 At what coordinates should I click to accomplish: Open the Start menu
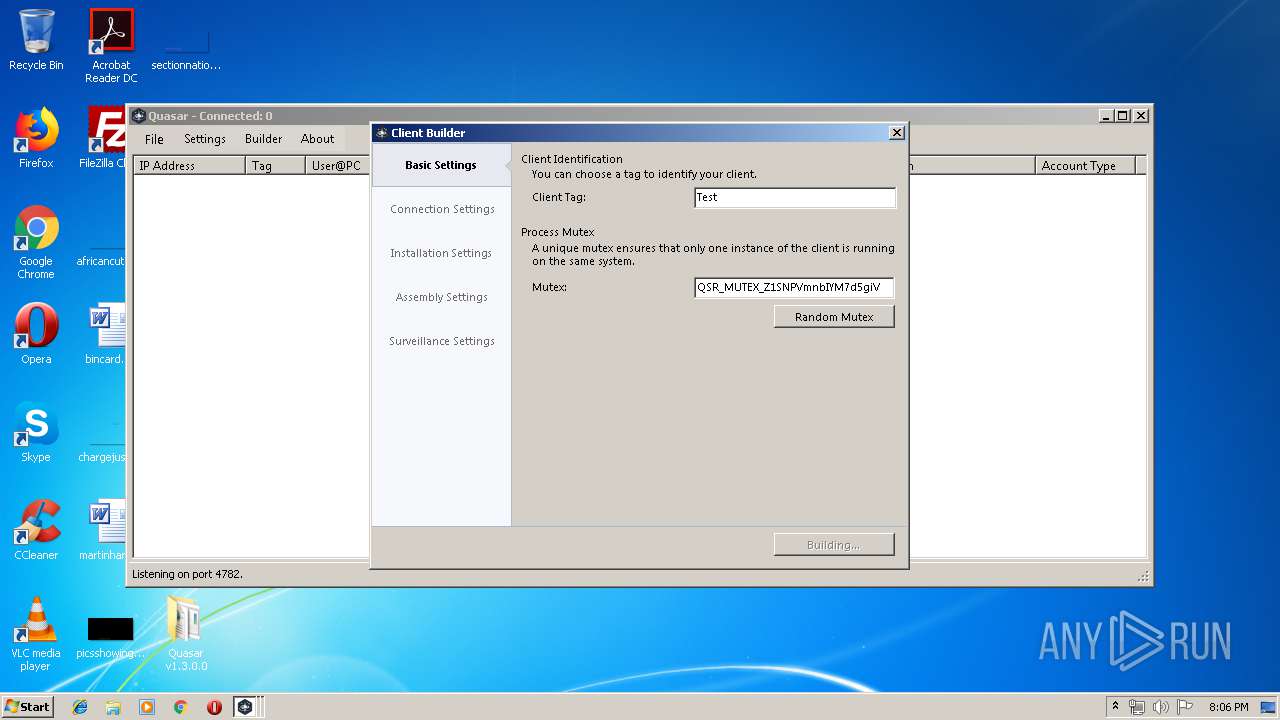click(27, 707)
